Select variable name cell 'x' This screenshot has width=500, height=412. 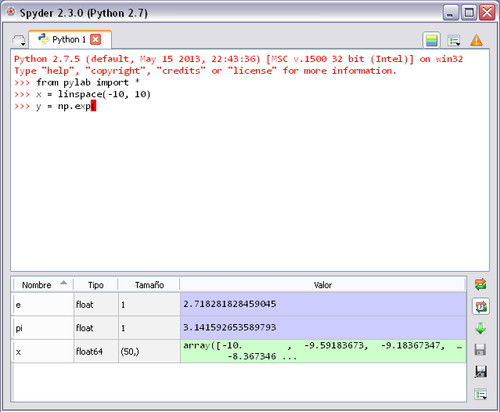click(x=43, y=351)
